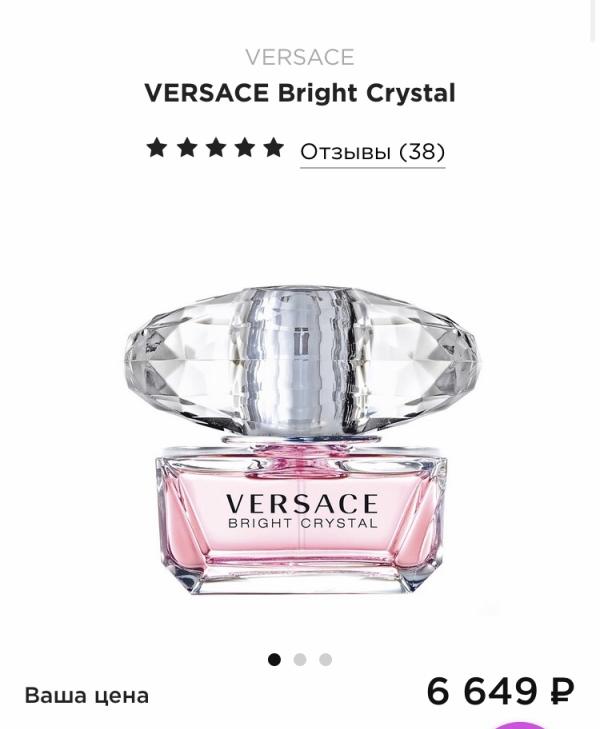The image size is (600, 729).
Task: Open the Отзывы (38) reviews link
Action: pos(372,152)
